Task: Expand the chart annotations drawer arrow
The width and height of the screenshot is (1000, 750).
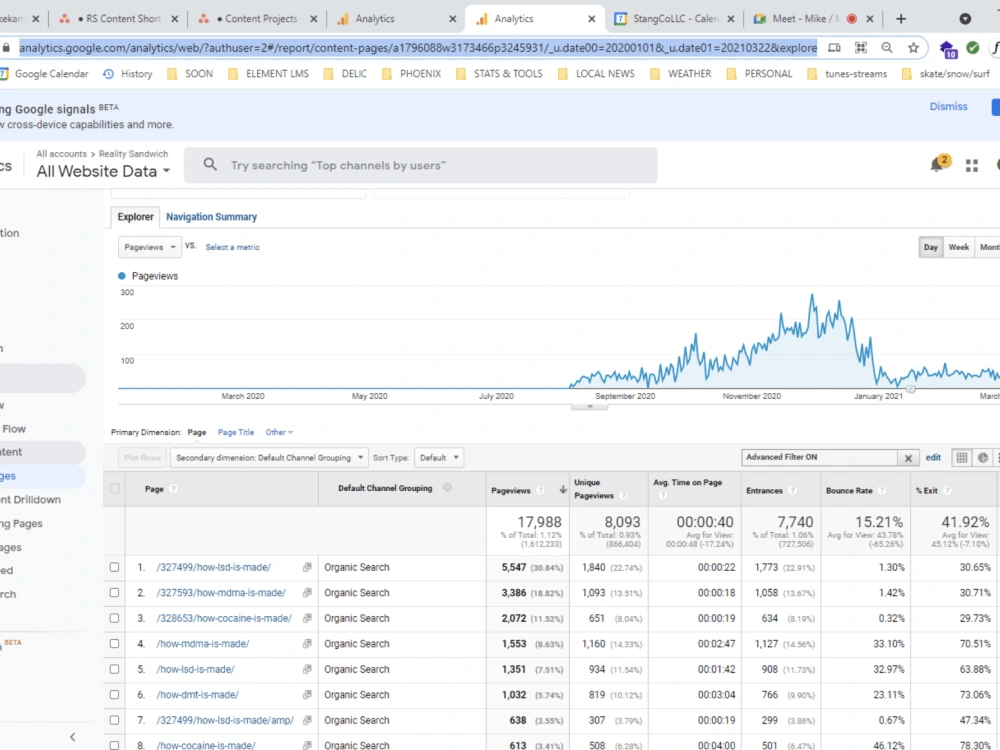Action: point(590,406)
